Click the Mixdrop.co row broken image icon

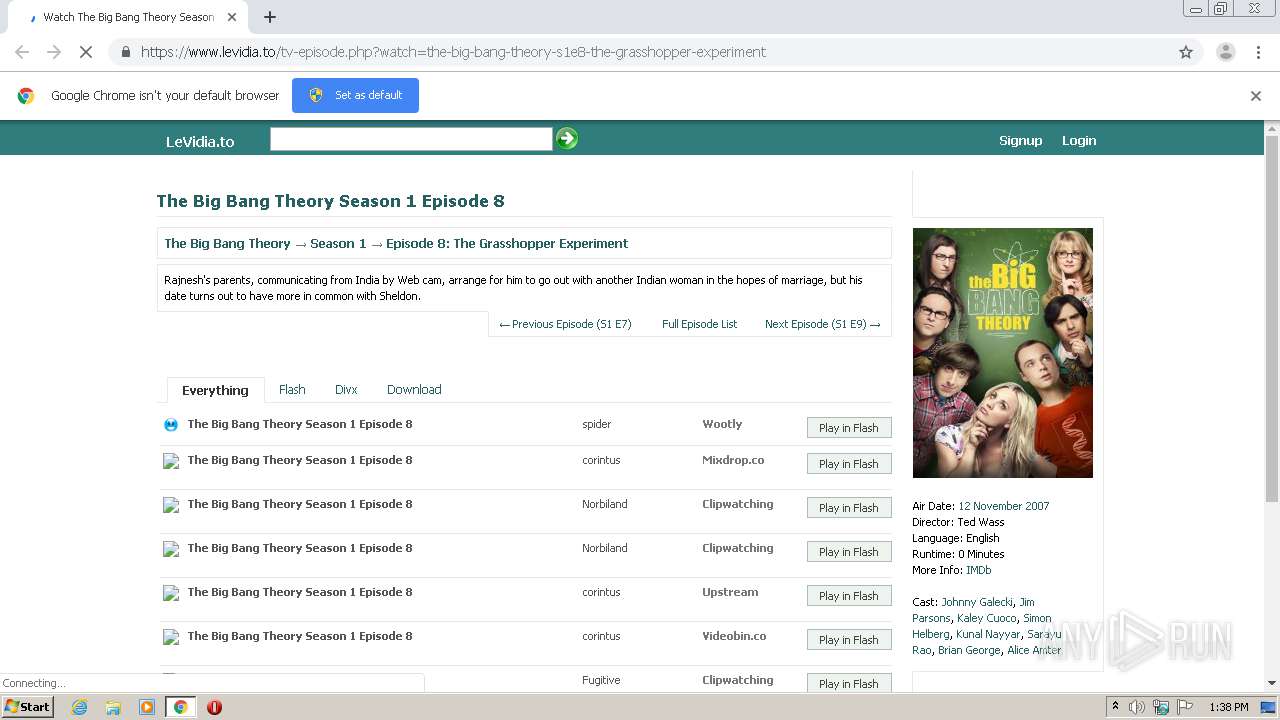point(171,462)
